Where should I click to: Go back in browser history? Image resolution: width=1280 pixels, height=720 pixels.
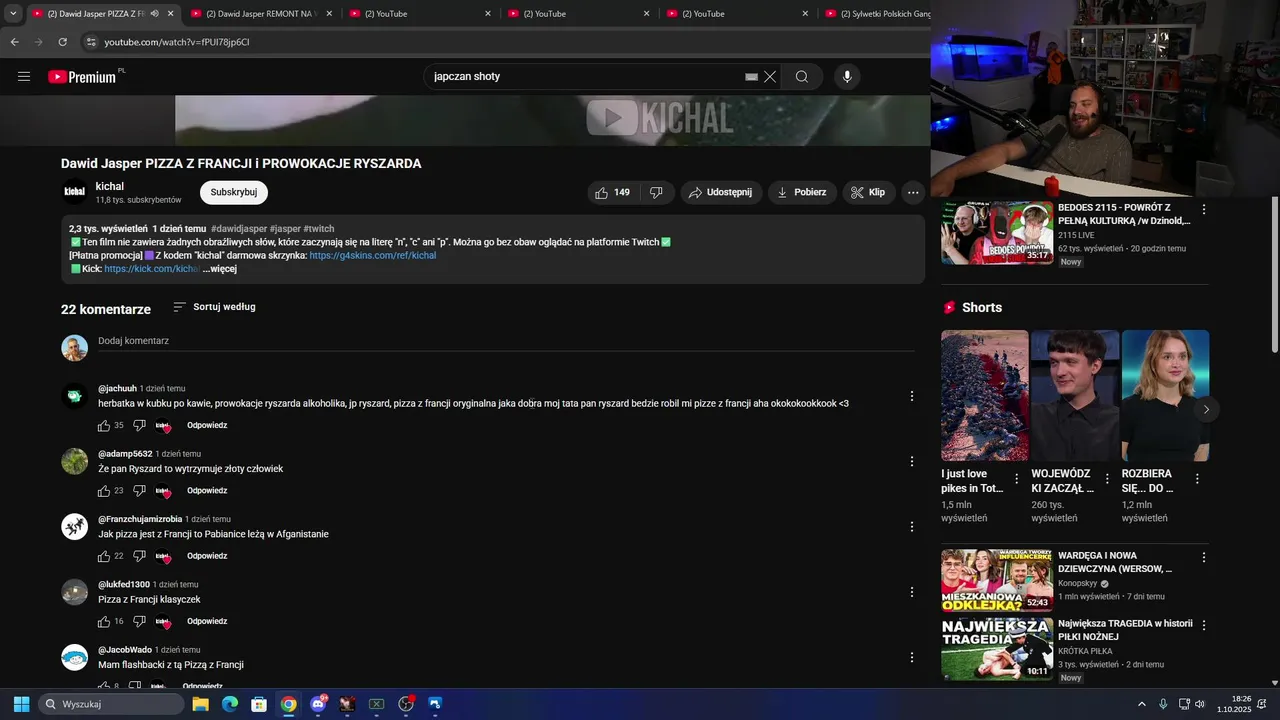[x=14, y=42]
